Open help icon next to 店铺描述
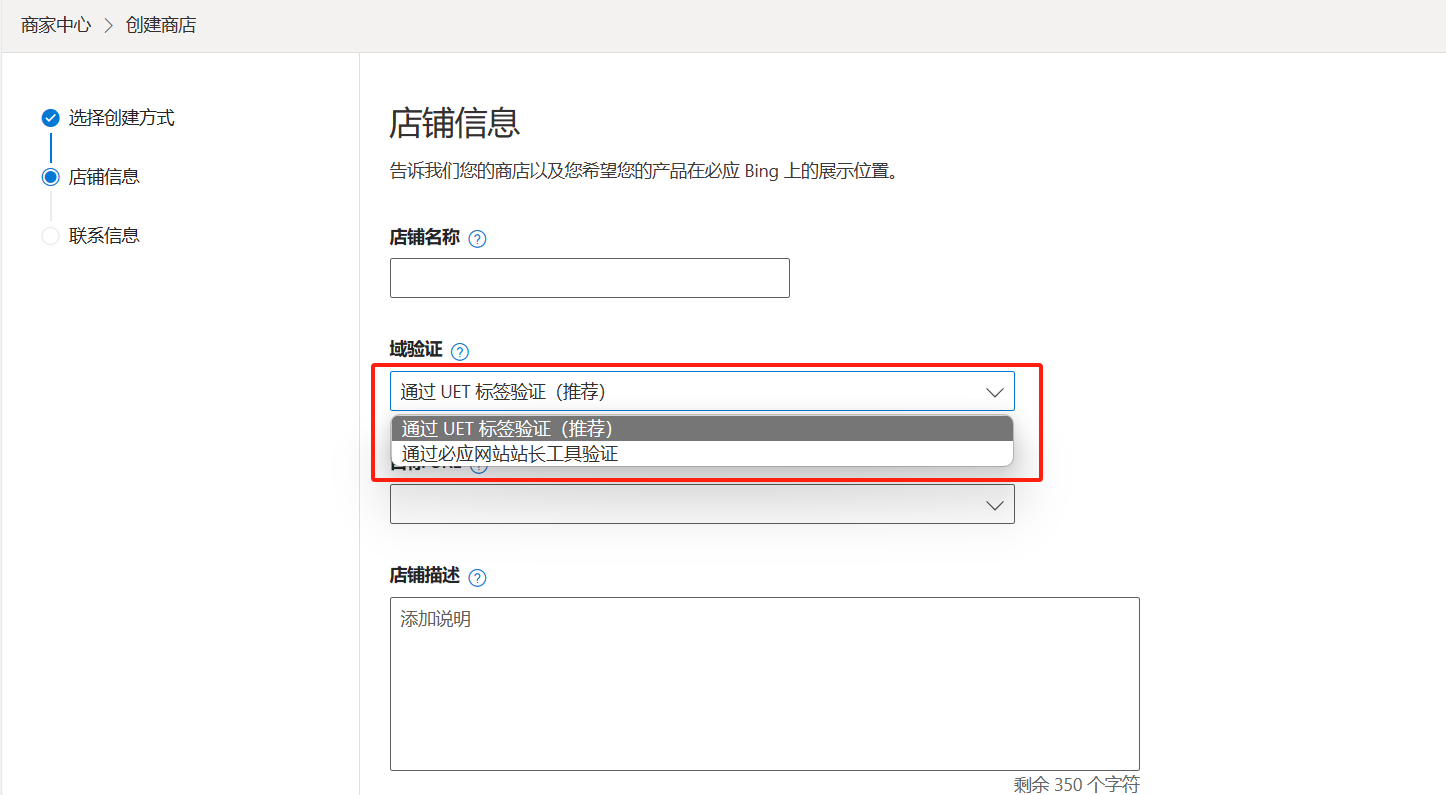Image resolution: width=1446 pixels, height=795 pixels. (477, 578)
